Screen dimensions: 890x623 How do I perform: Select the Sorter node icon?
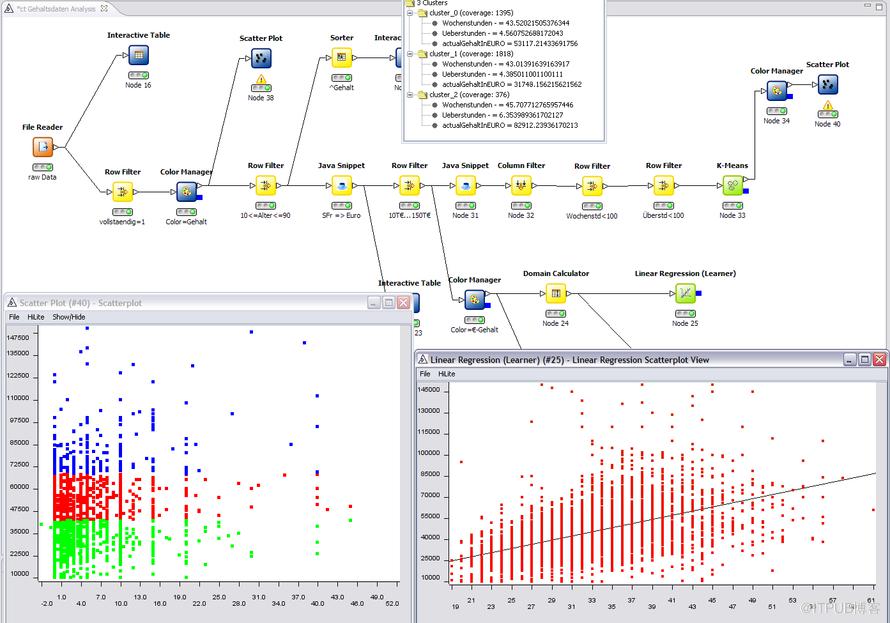point(342,57)
